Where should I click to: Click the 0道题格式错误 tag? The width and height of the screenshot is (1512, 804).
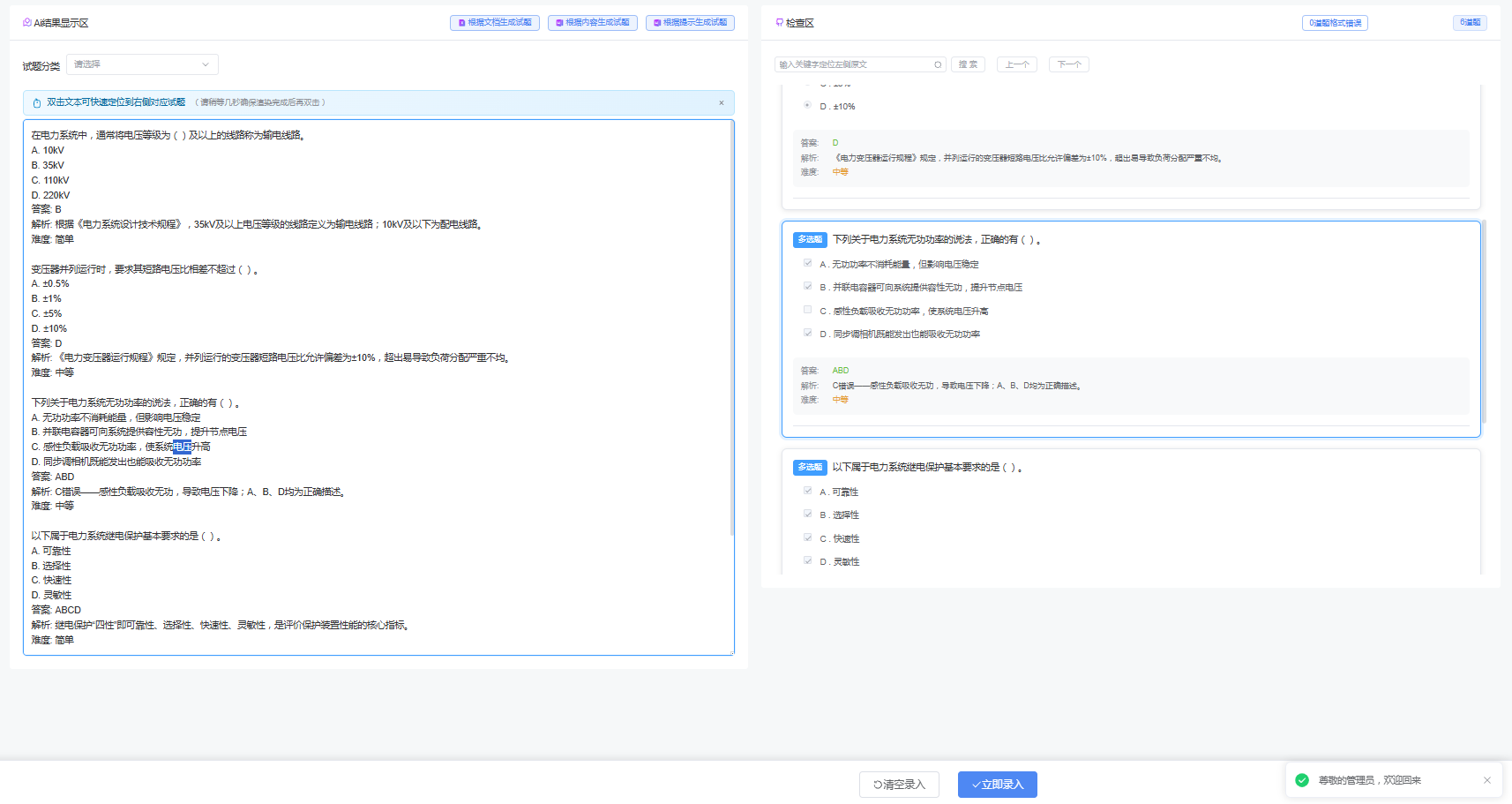point(1335,23)
